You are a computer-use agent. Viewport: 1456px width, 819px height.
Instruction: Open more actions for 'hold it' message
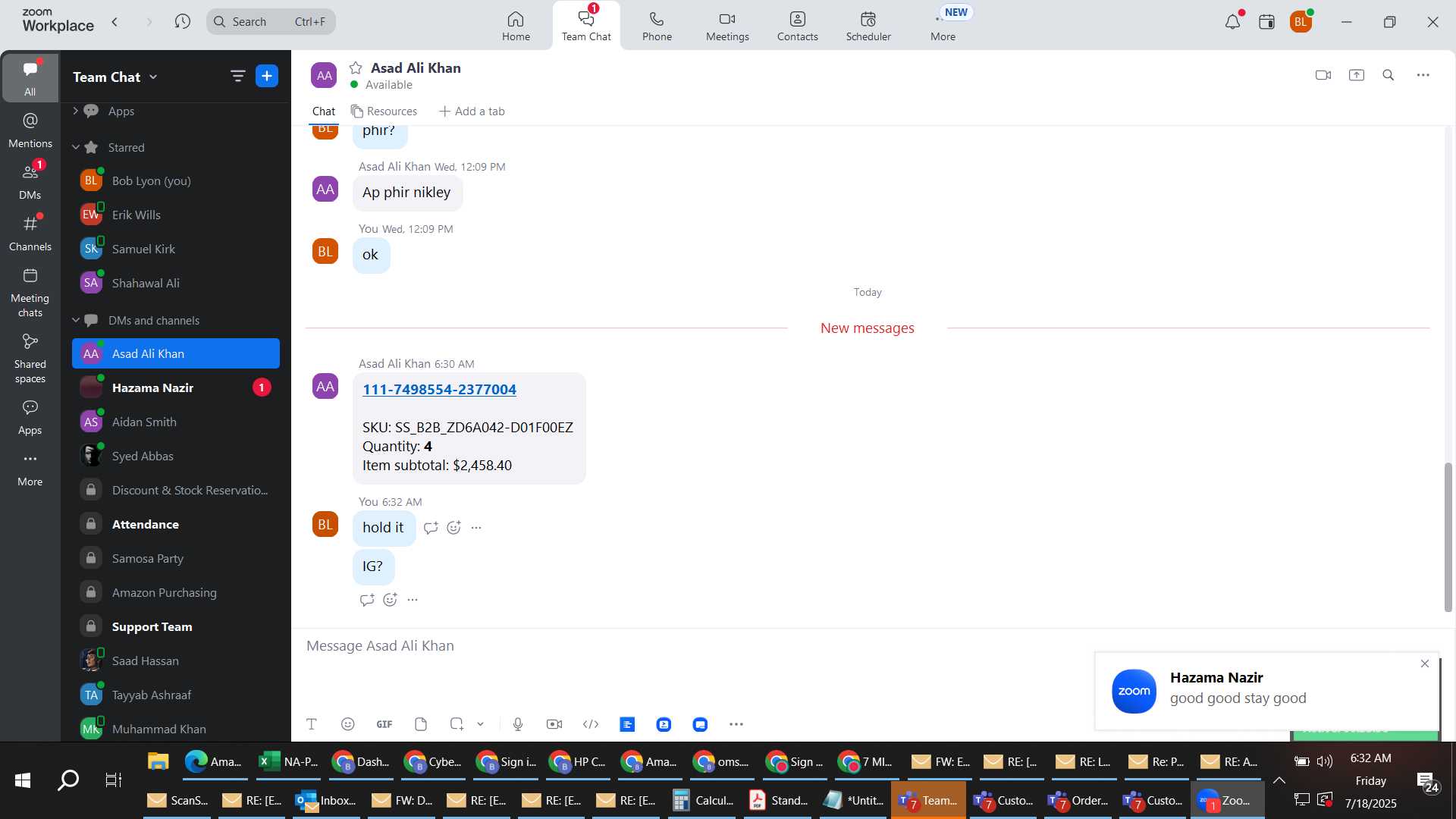476,528
